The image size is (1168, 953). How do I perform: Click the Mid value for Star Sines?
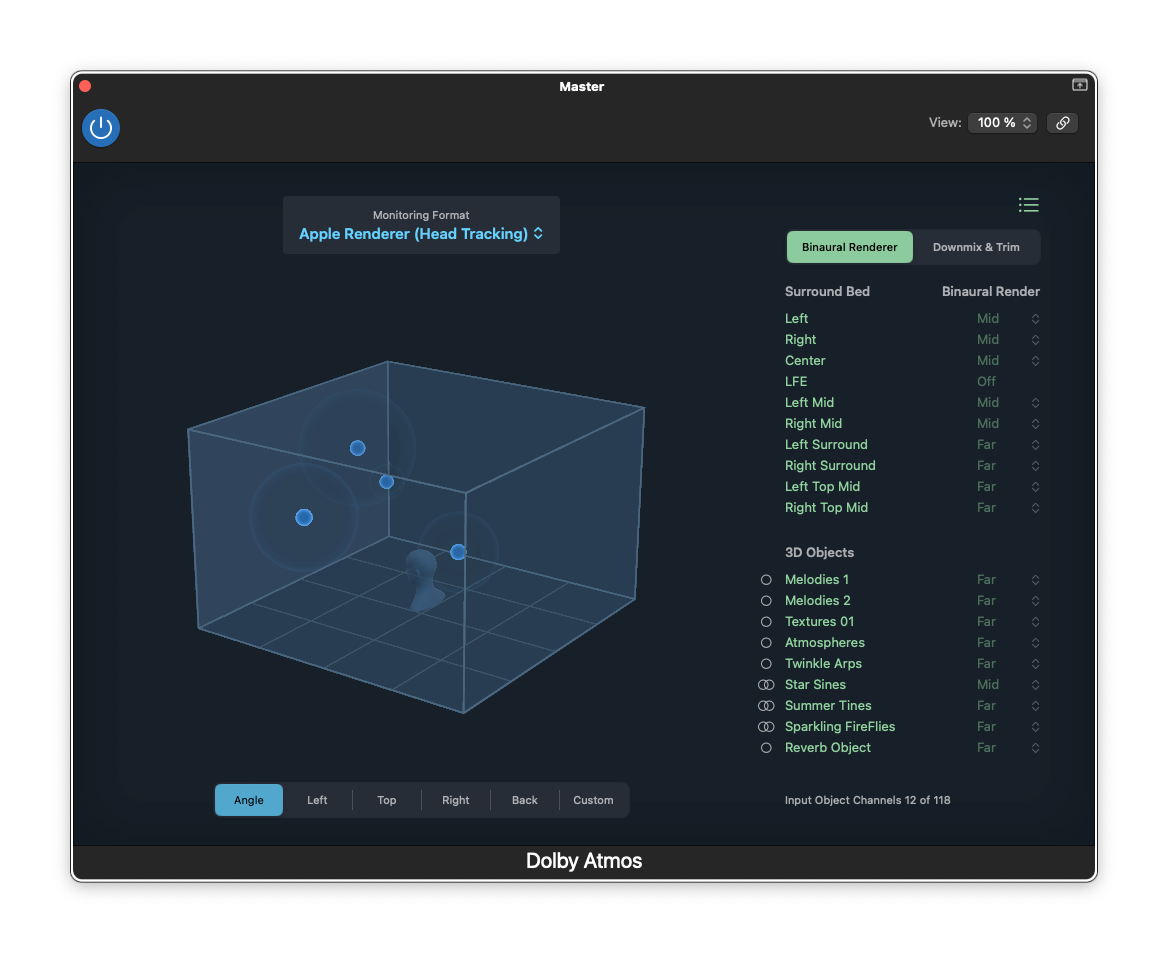tap(988, 685)
